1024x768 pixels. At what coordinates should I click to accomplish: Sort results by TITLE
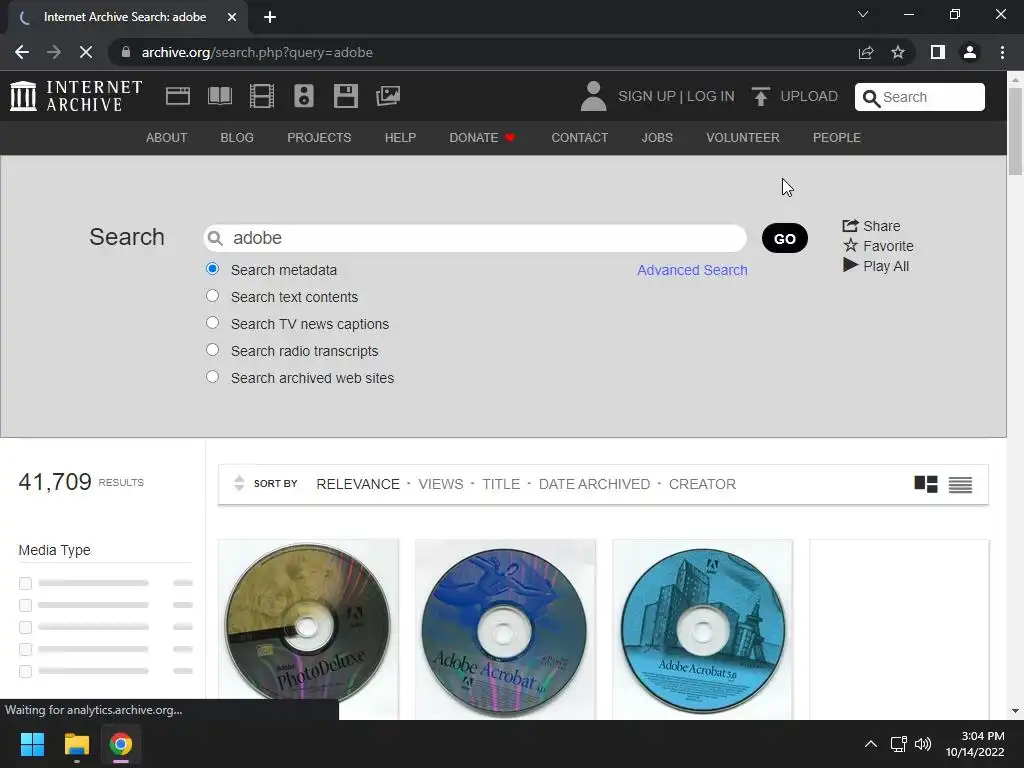pyautogui.click(x=501, y=484)
